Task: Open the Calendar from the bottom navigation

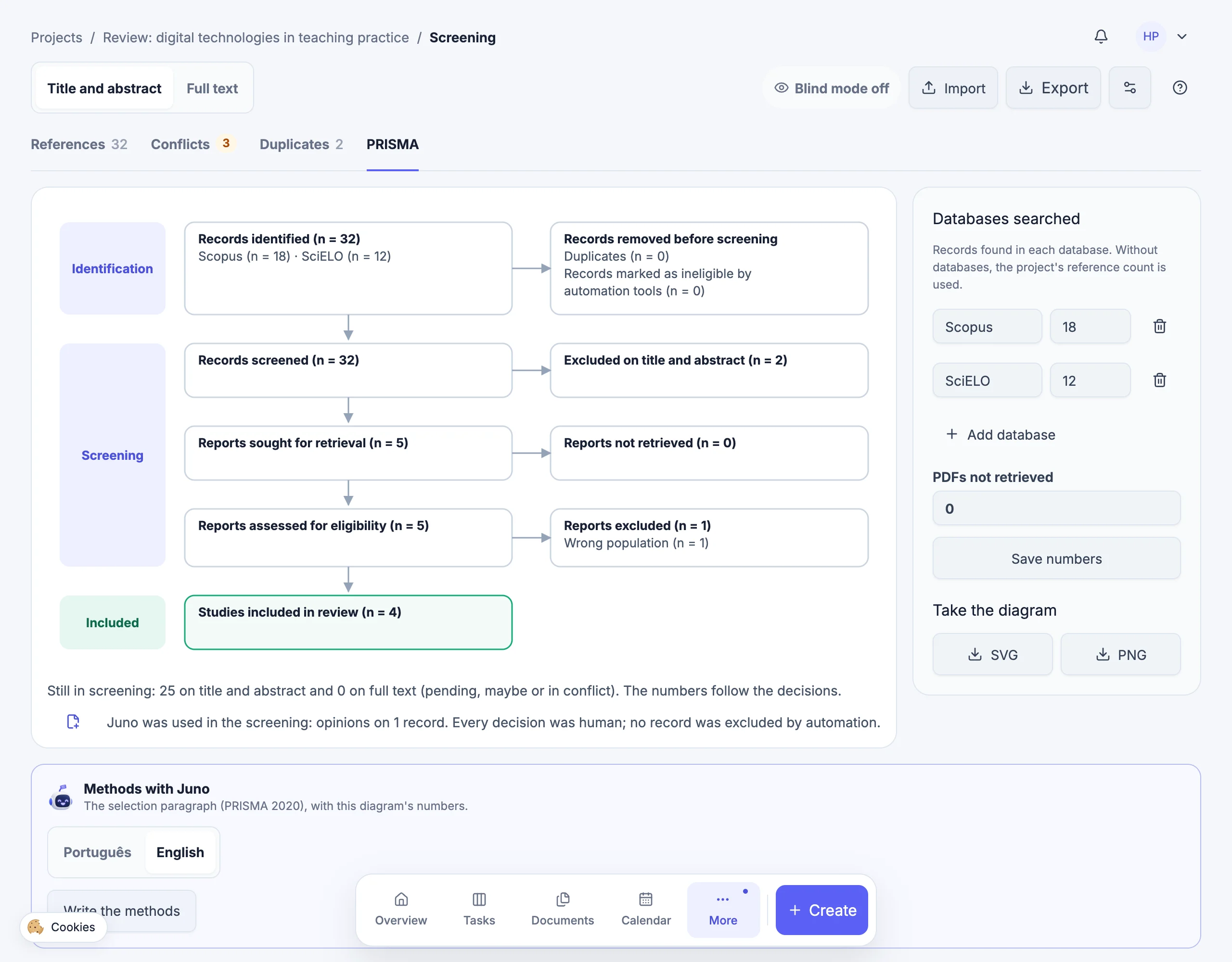Action: pos(646,910)
